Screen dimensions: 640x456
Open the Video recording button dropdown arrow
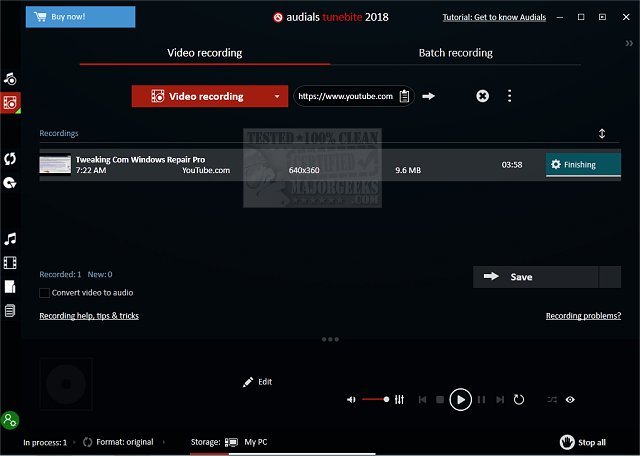tap(277, 97)
